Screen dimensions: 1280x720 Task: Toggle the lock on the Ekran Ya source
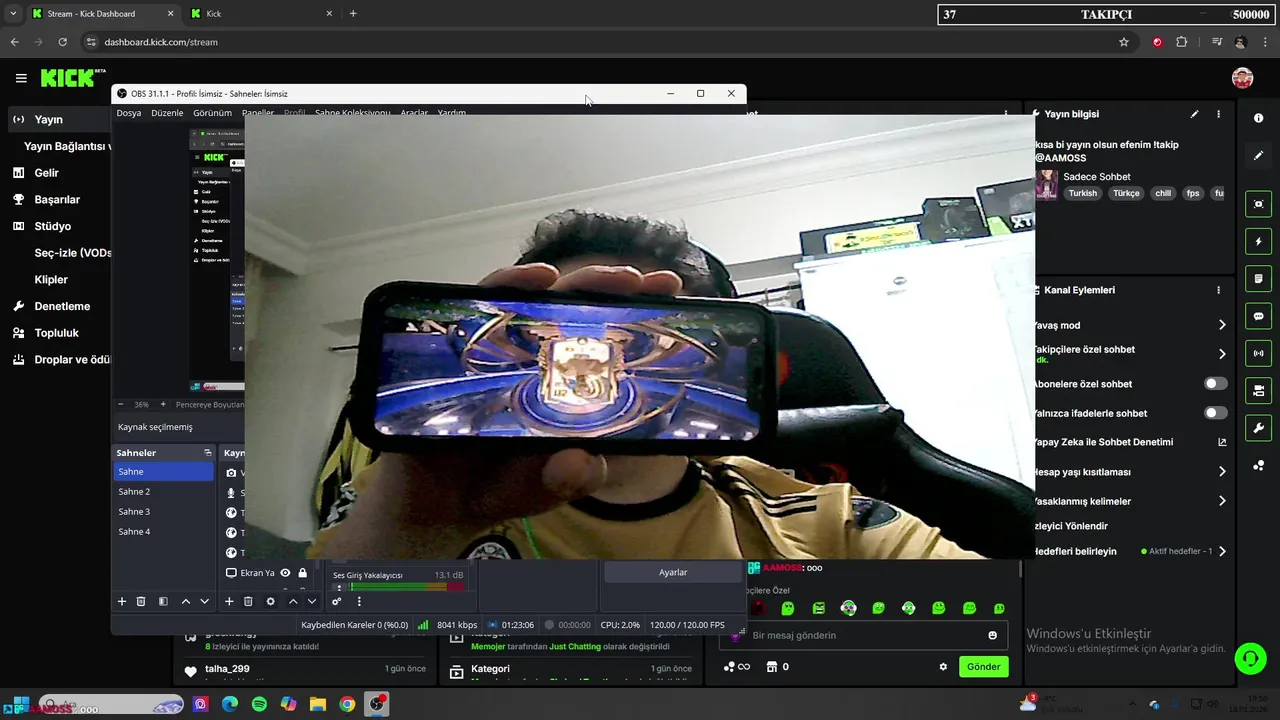coord(302,573)
